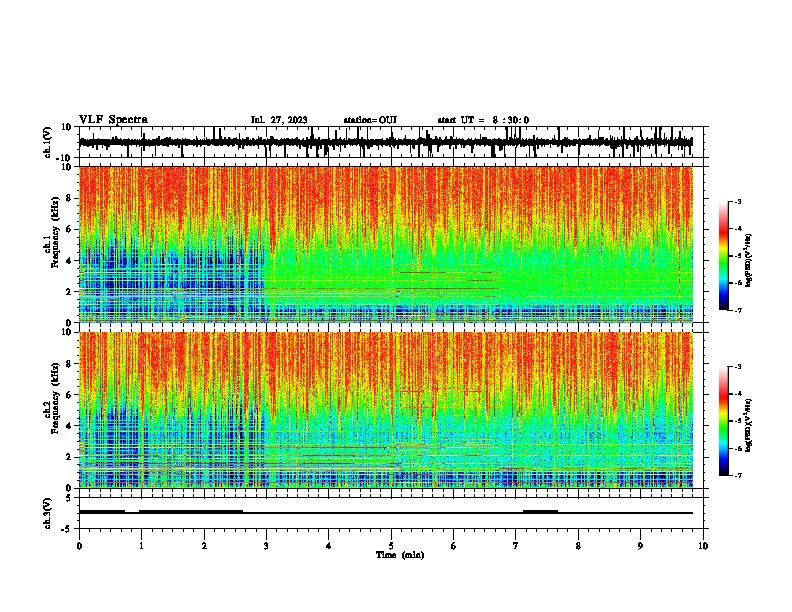Click the 4 kHz tick on ch.1 frequency axis
The height and width of the screenshot is (612, 792).
click(69, 261)
